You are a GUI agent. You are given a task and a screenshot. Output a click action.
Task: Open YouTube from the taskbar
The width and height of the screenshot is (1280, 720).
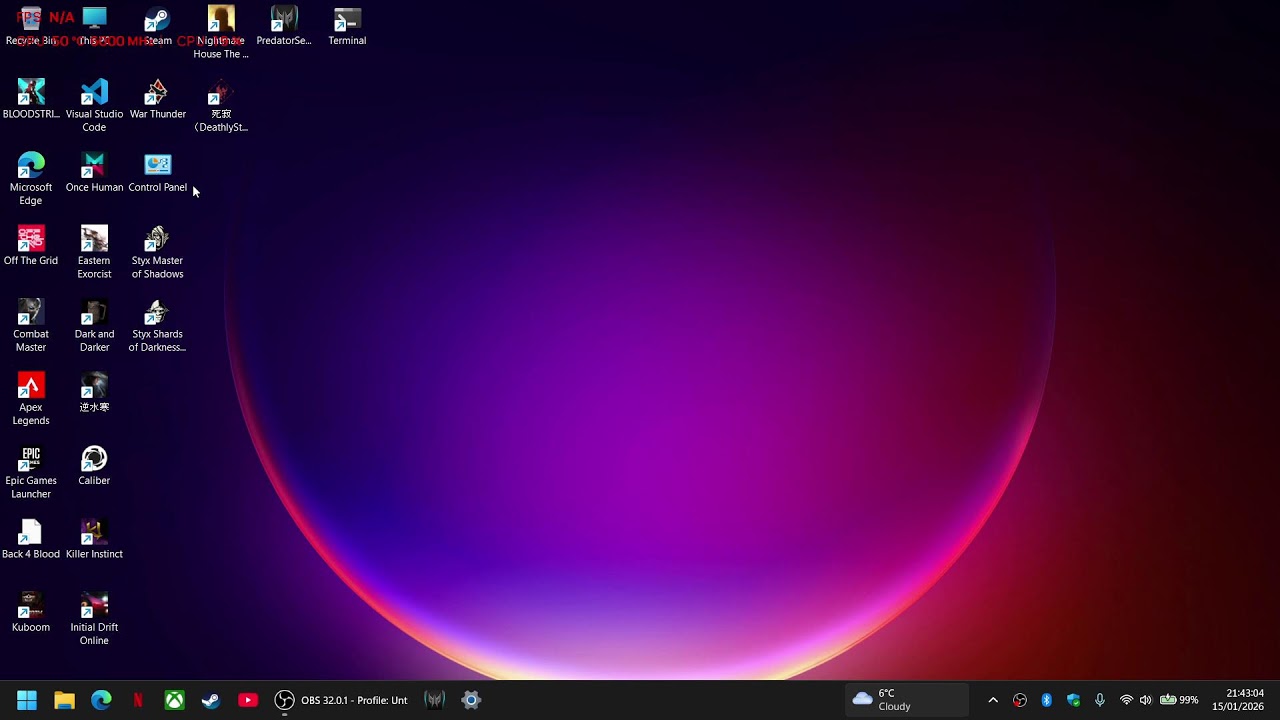pos(248,700)
